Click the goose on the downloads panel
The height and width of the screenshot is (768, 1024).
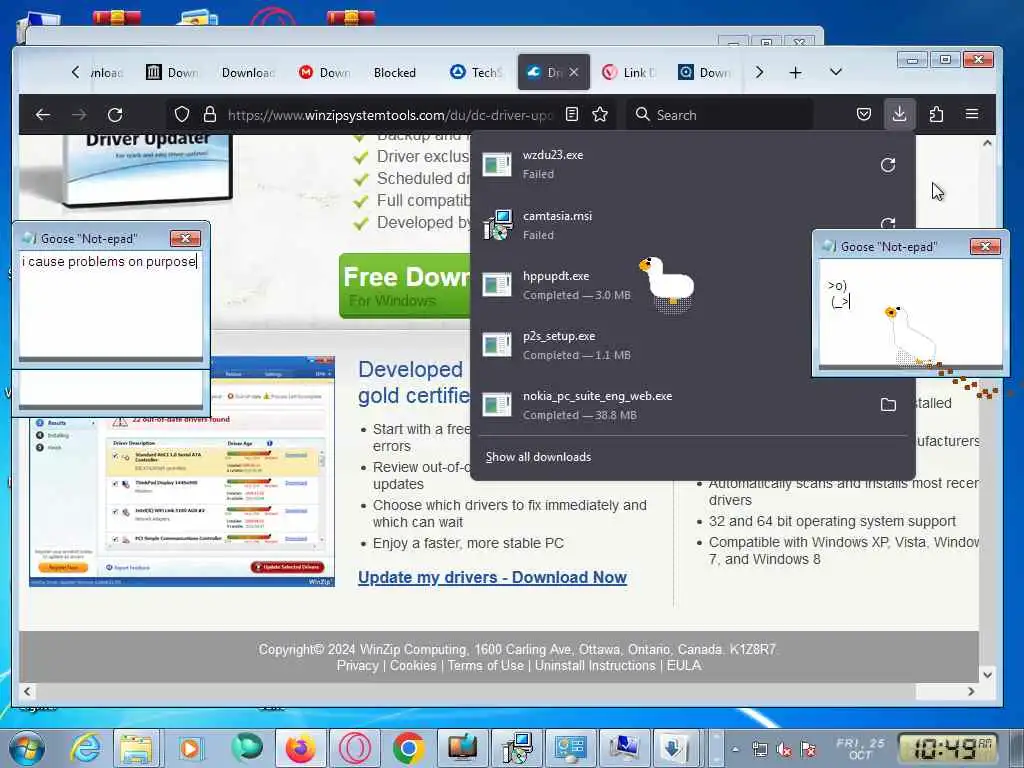(667, 284)
